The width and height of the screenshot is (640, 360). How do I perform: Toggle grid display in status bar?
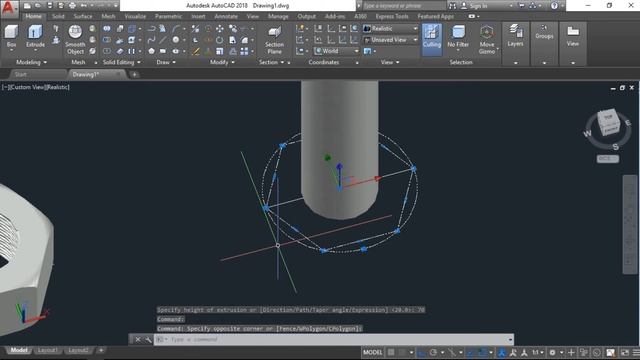point(391,352)
